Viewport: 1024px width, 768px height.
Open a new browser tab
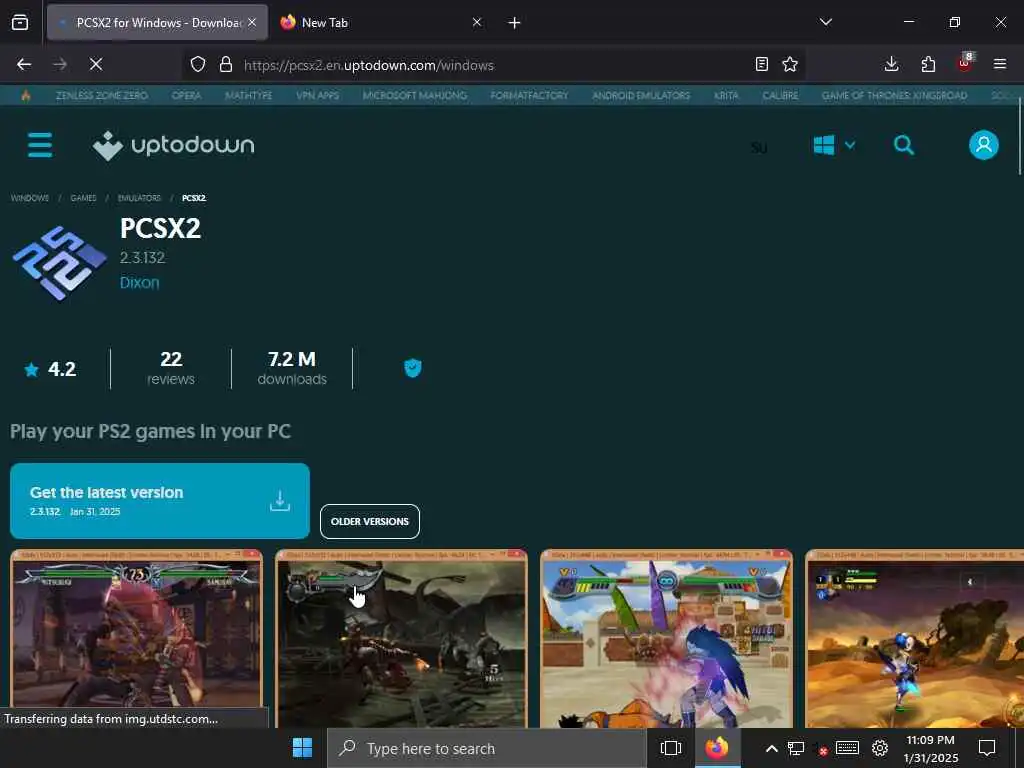click(x=514, y=23)
